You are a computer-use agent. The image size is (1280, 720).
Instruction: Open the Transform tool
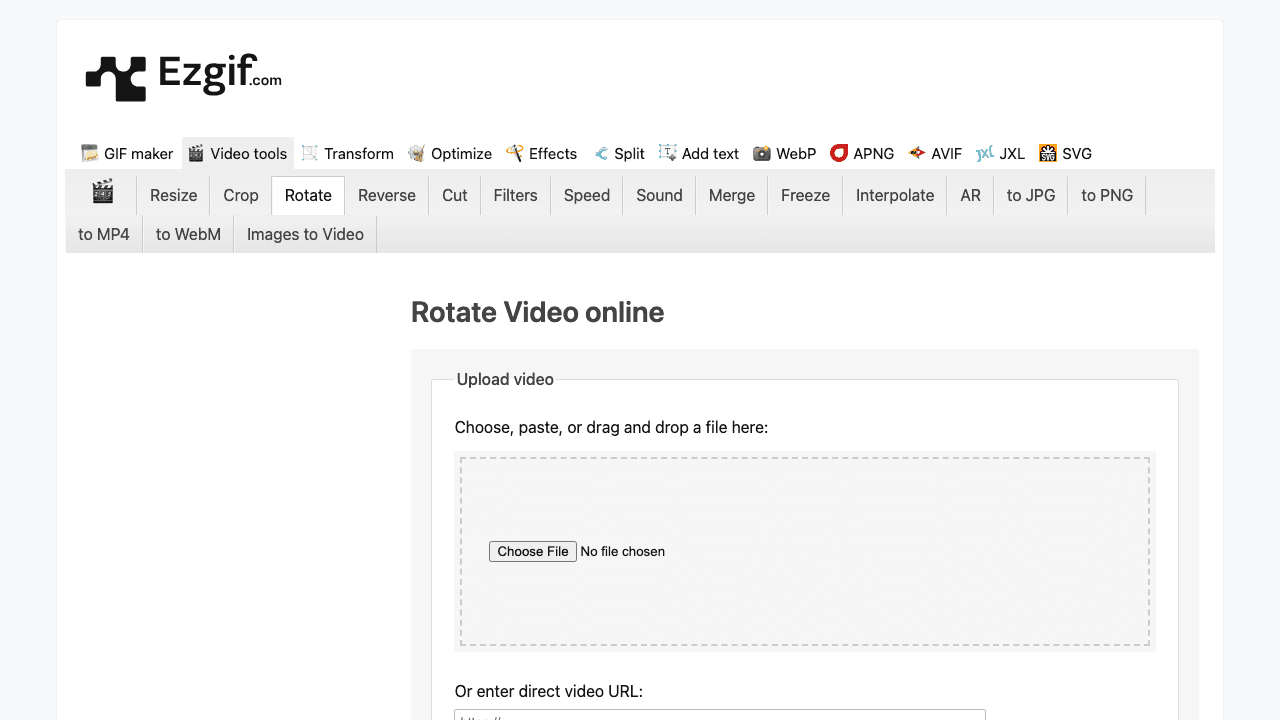pos(347,153)
